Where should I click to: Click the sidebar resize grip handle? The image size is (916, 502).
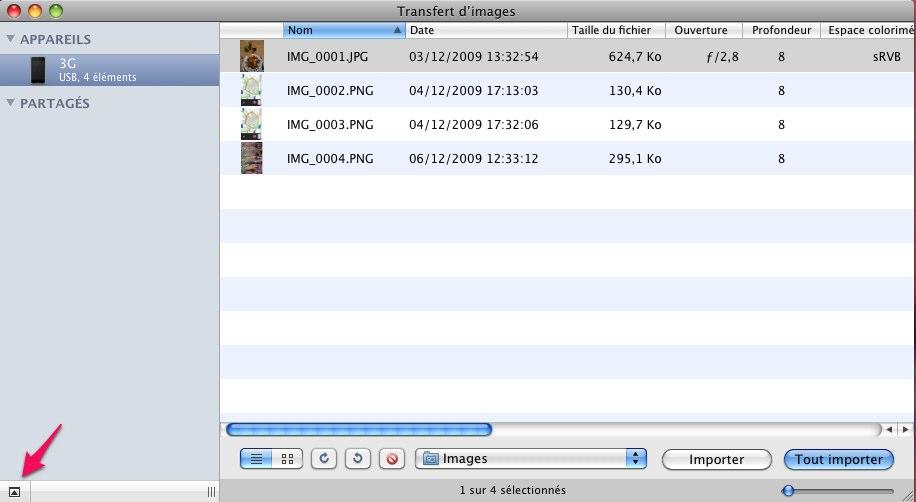(211, 492)
